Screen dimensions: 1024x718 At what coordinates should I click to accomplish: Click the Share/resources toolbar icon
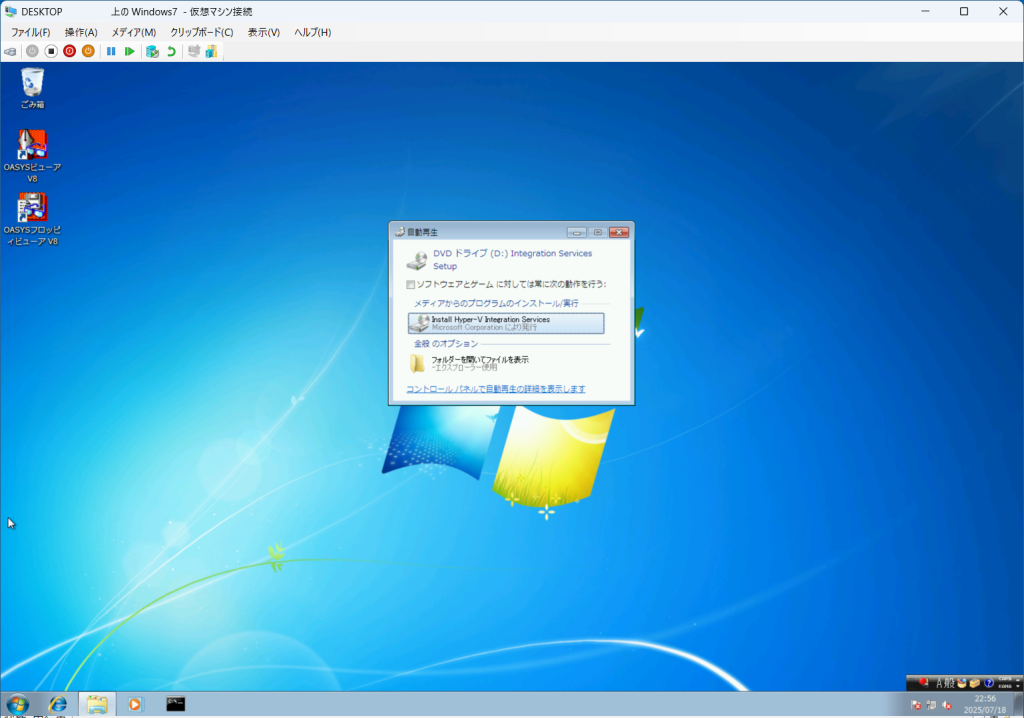click(211, 51)
